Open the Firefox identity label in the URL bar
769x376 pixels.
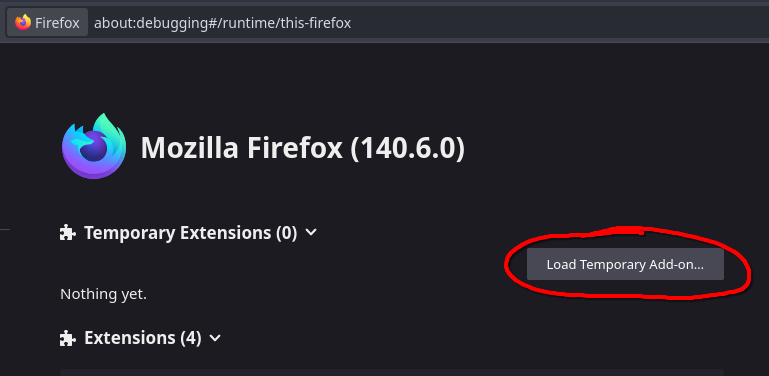click(48, 23)
